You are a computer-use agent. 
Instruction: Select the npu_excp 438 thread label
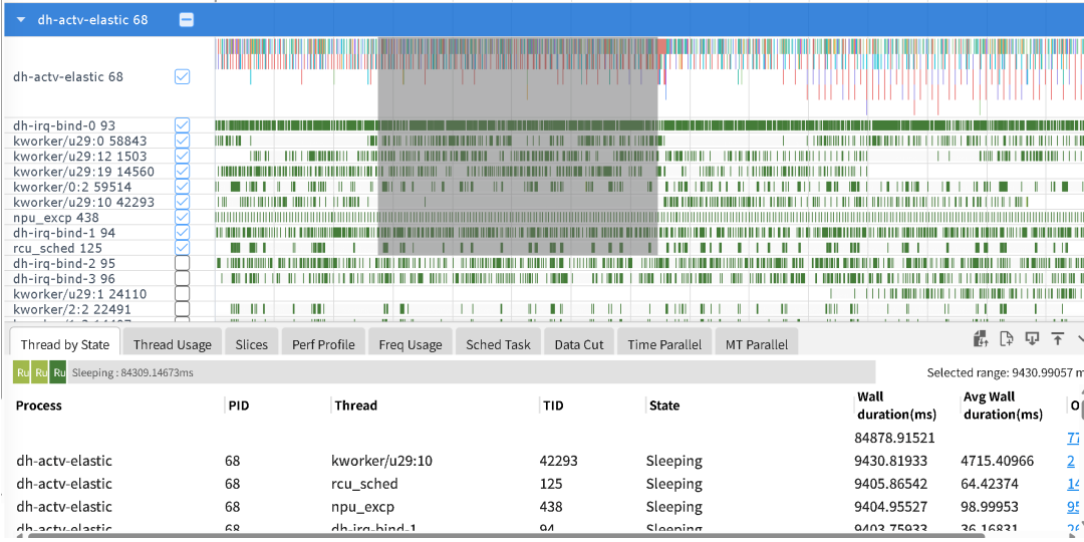[56, 217]
